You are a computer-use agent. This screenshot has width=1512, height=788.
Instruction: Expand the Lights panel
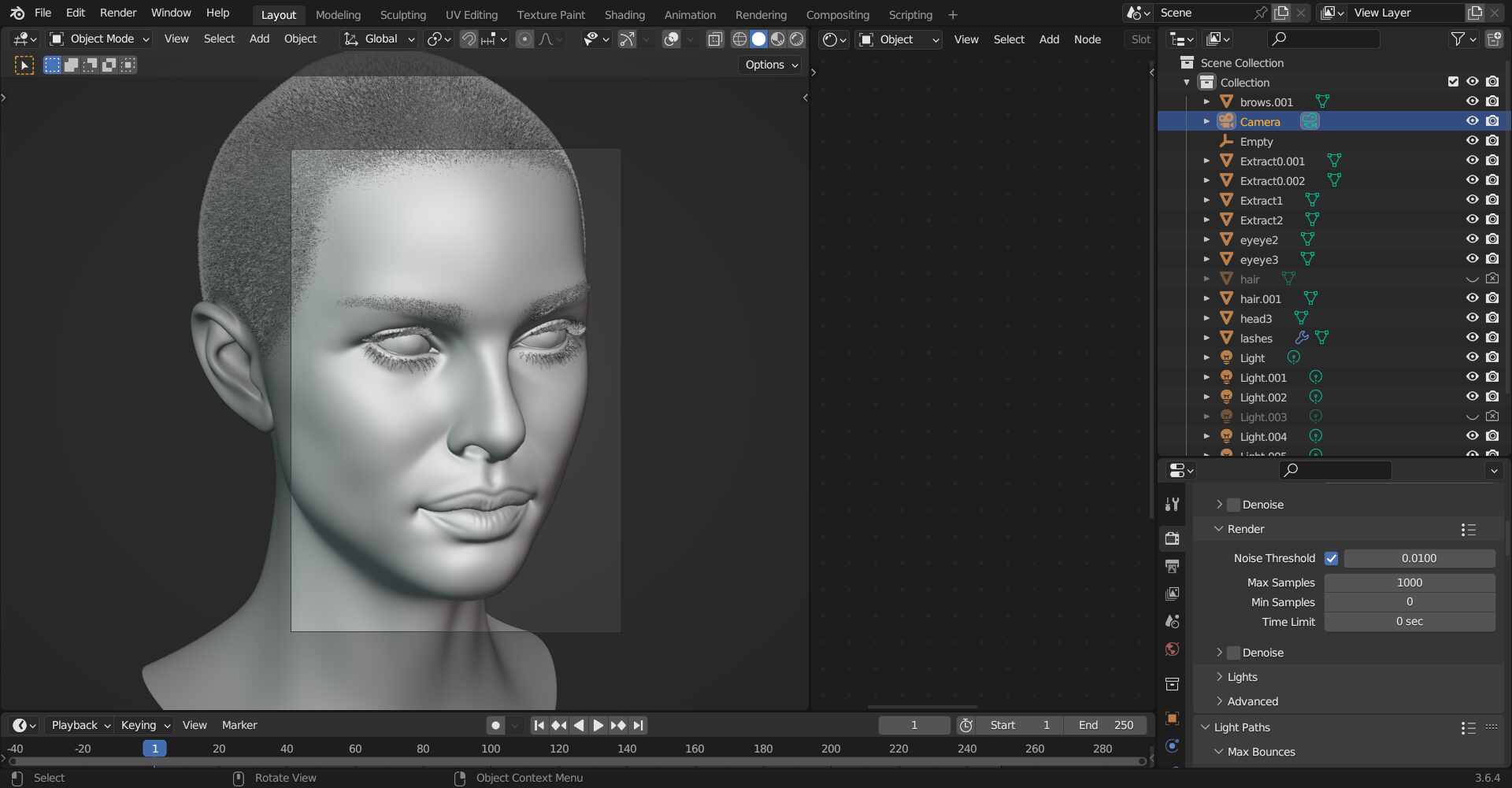tap(1242, 677)
